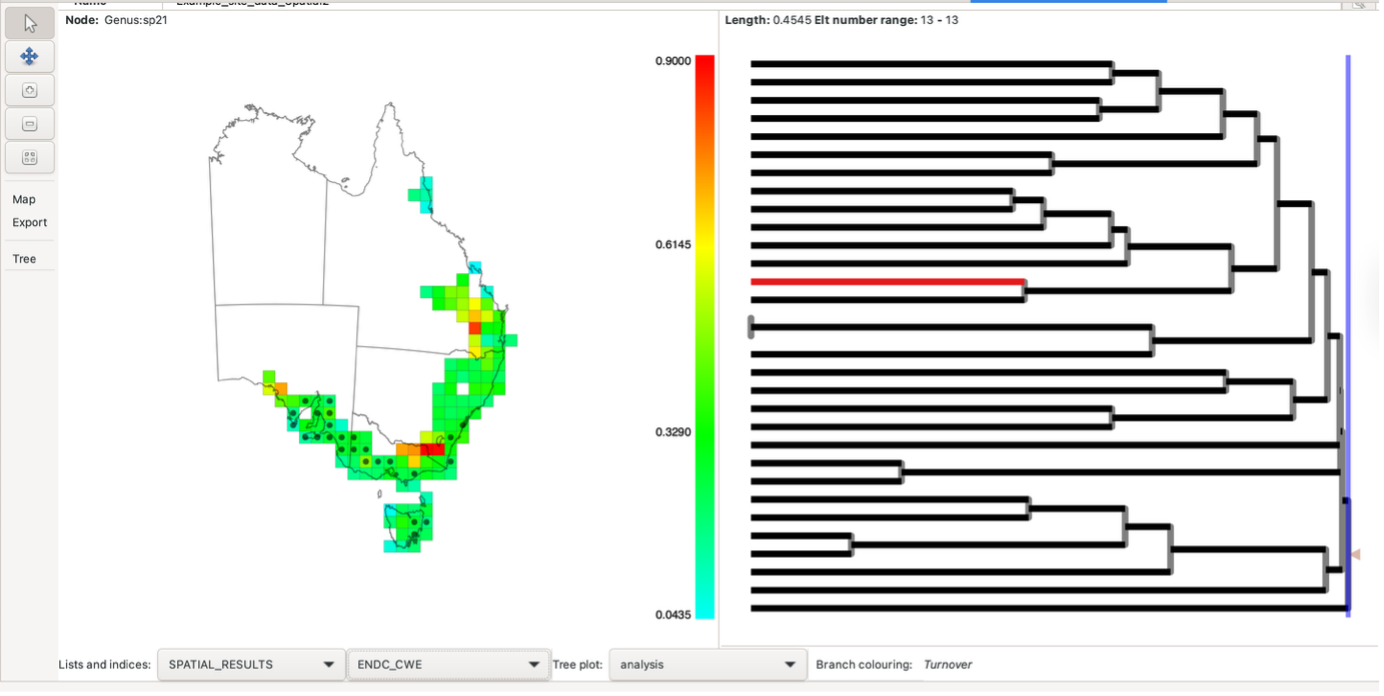Open the Map menu
The width and height of the screenshot is (1384, 696).
click(x=24, y=199)
